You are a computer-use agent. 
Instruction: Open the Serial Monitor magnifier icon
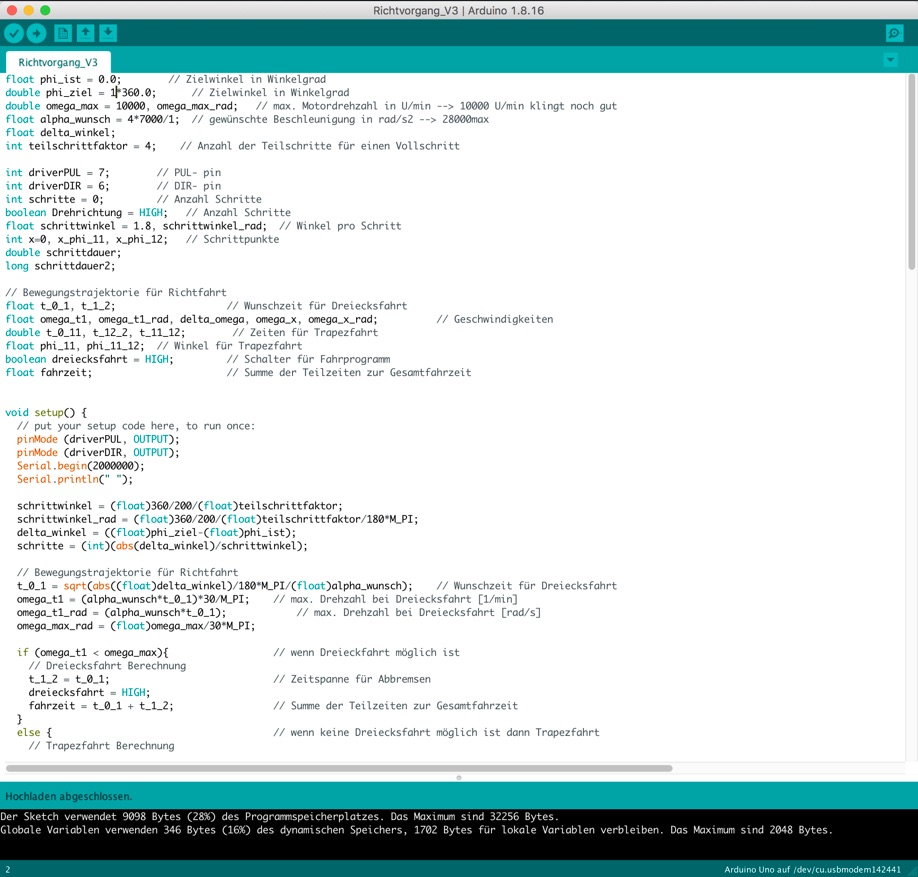tap(894, 33)
